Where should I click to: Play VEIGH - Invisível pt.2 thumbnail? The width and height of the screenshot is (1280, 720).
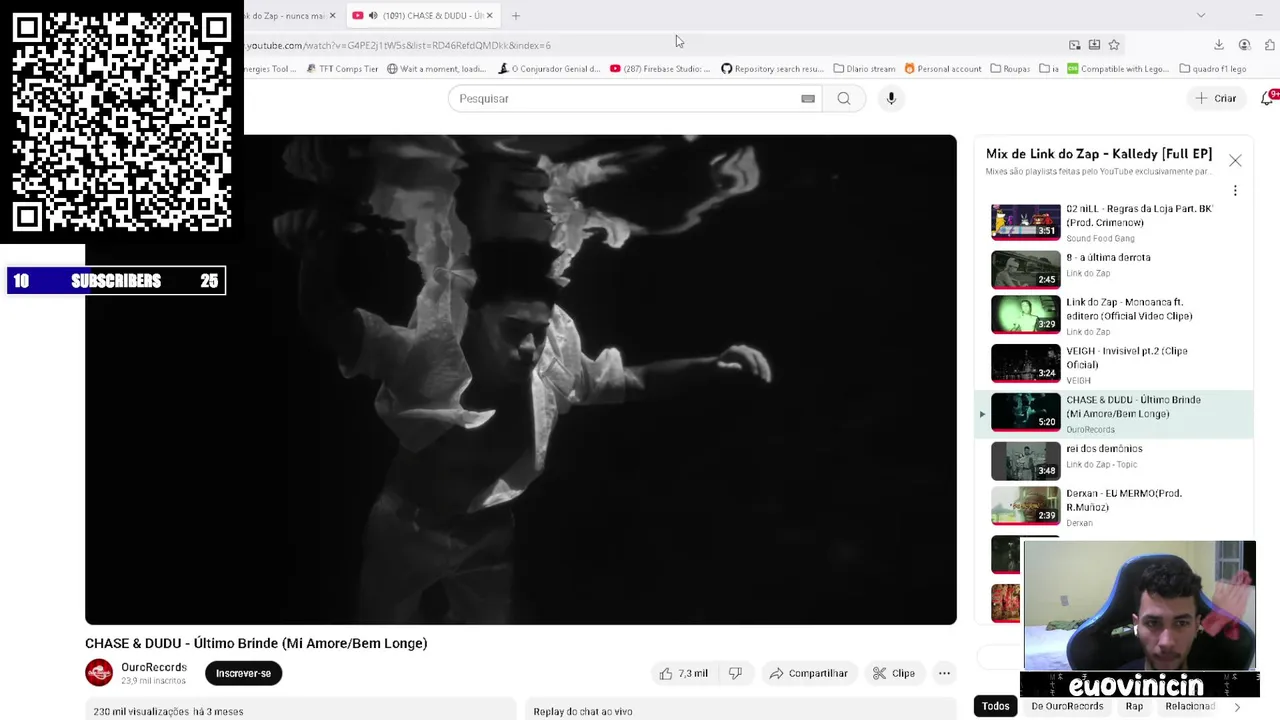coord(1025,363)
